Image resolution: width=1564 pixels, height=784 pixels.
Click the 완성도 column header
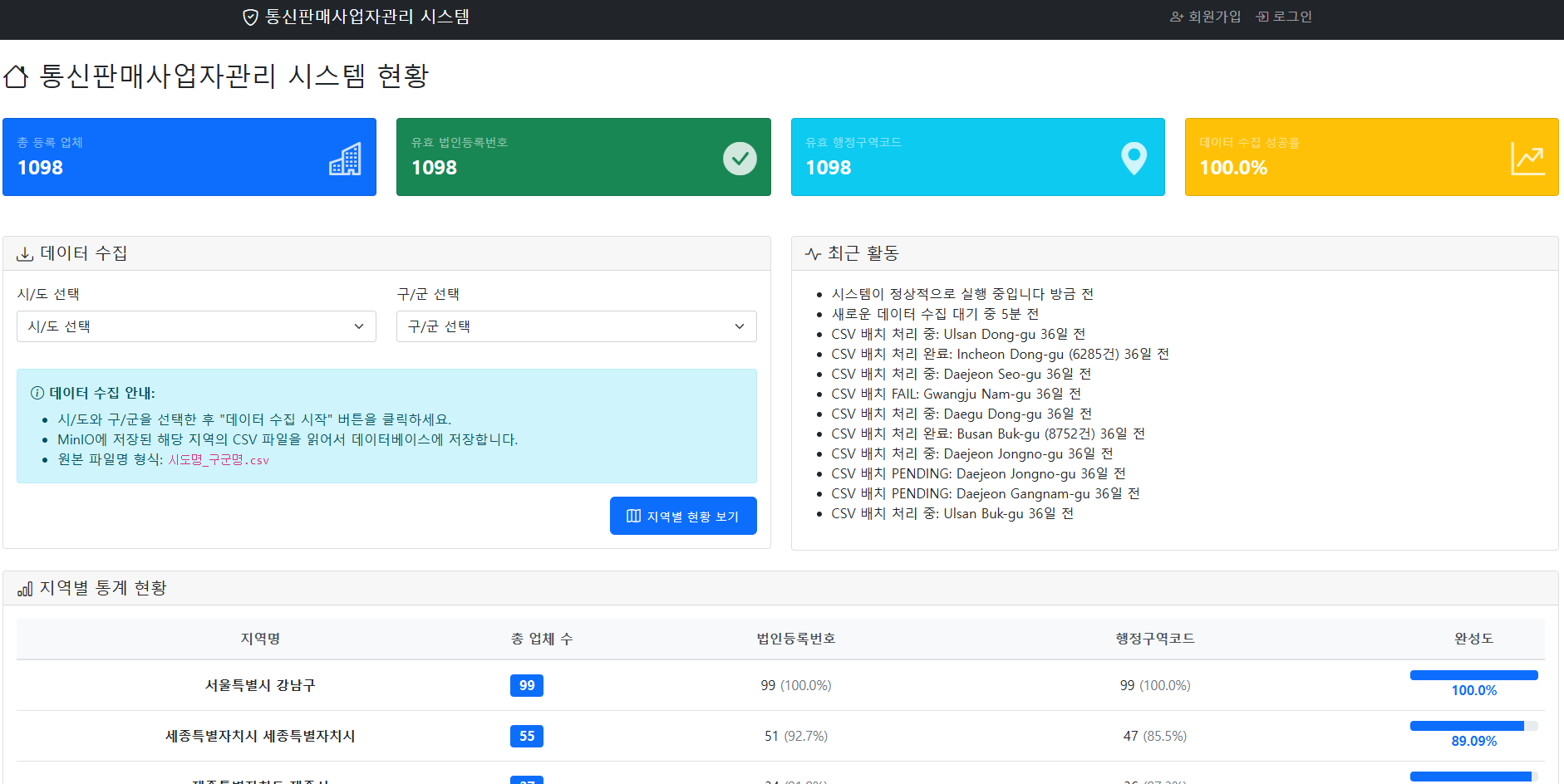1473,639
